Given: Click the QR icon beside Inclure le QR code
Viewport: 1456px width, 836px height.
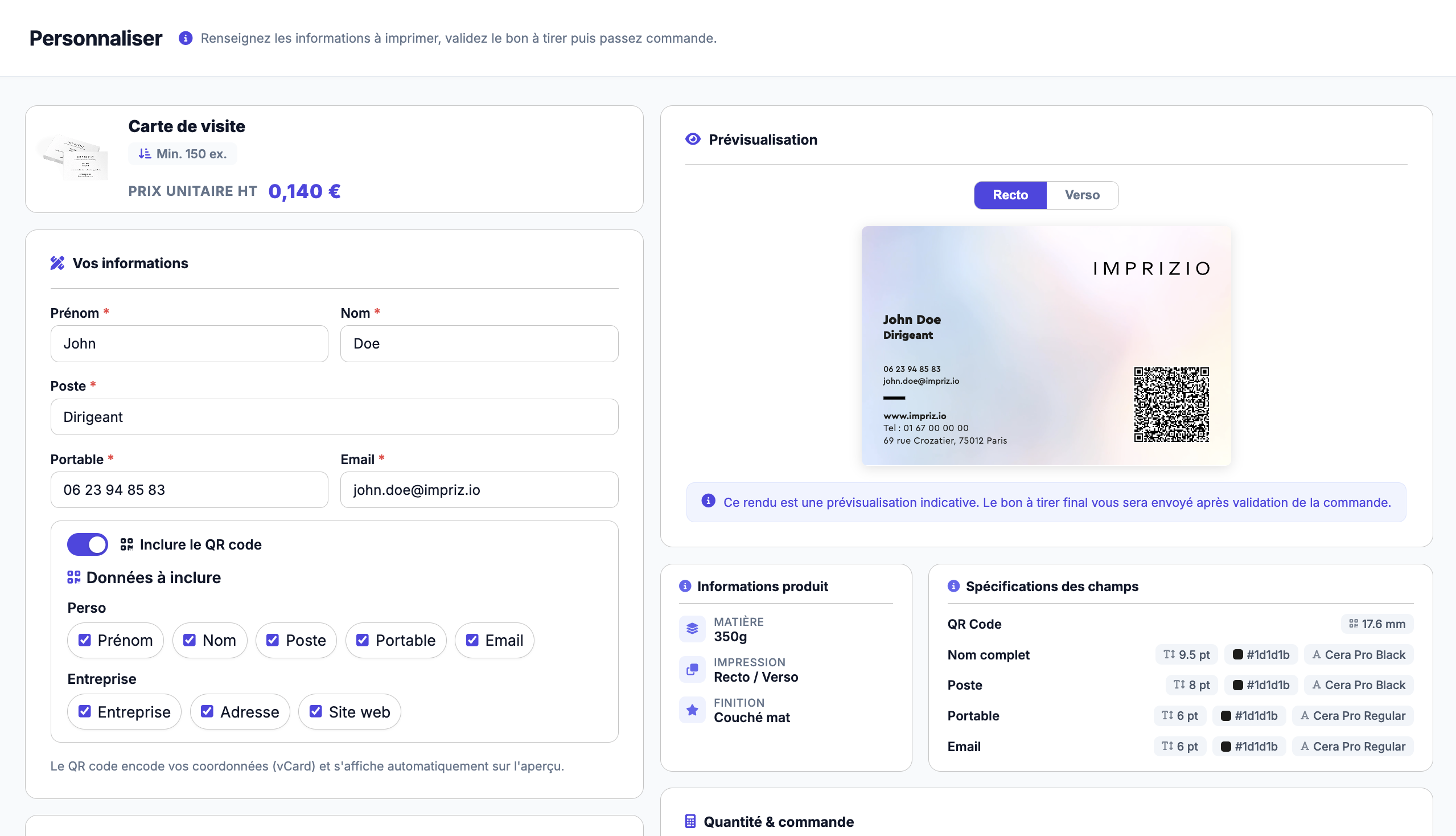Looking at the screenshot, I should (x=126, y=544).
